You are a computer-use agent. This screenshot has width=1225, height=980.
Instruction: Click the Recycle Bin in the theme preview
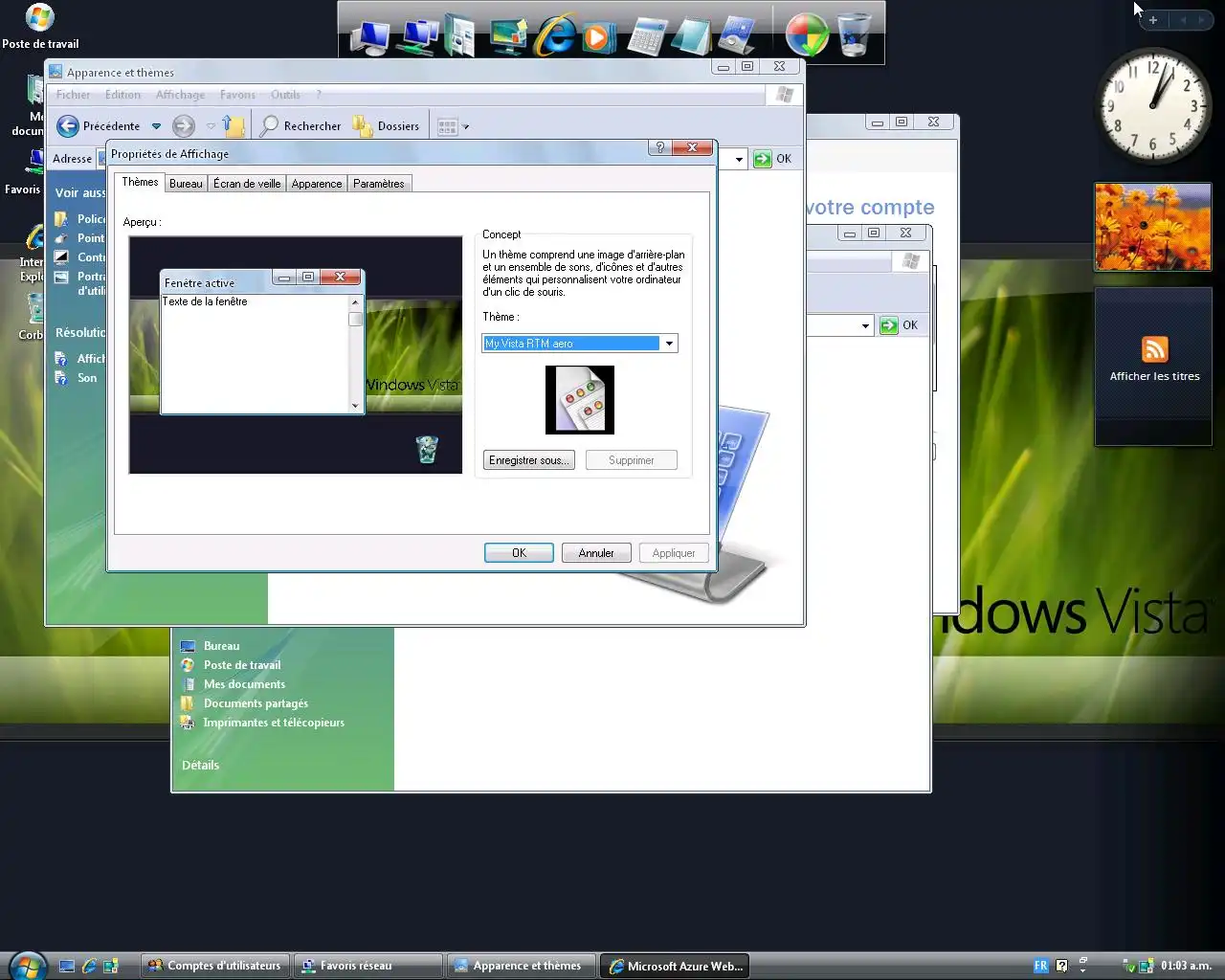coord(427,449)
